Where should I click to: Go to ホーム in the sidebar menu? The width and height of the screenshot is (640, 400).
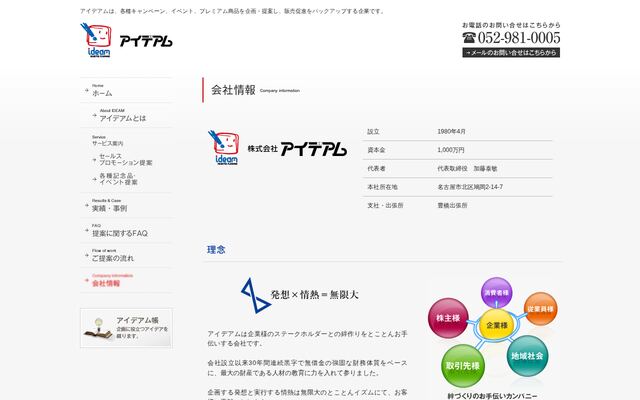(x=102, y=93)
